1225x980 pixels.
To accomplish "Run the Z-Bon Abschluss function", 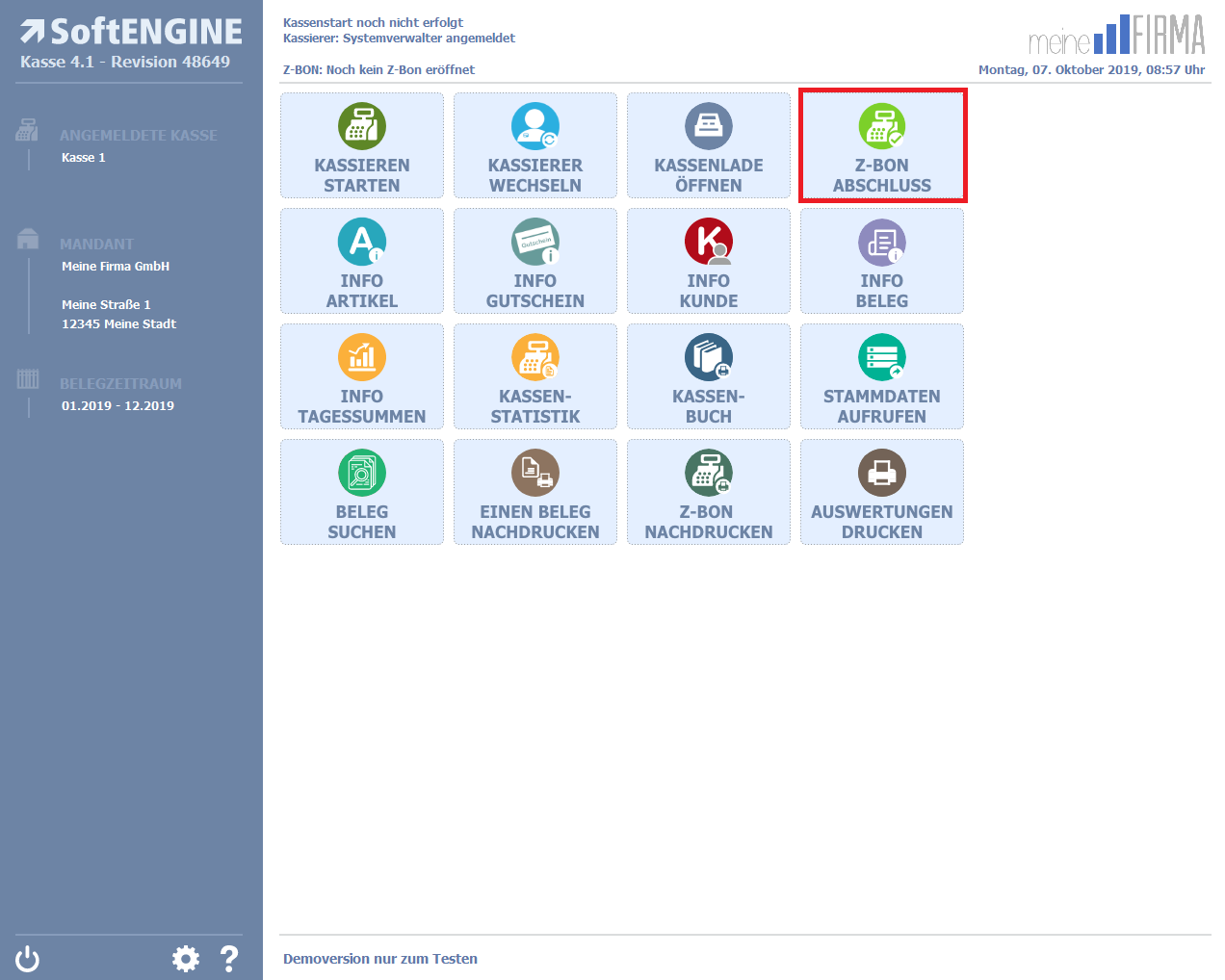I will 882,146.
